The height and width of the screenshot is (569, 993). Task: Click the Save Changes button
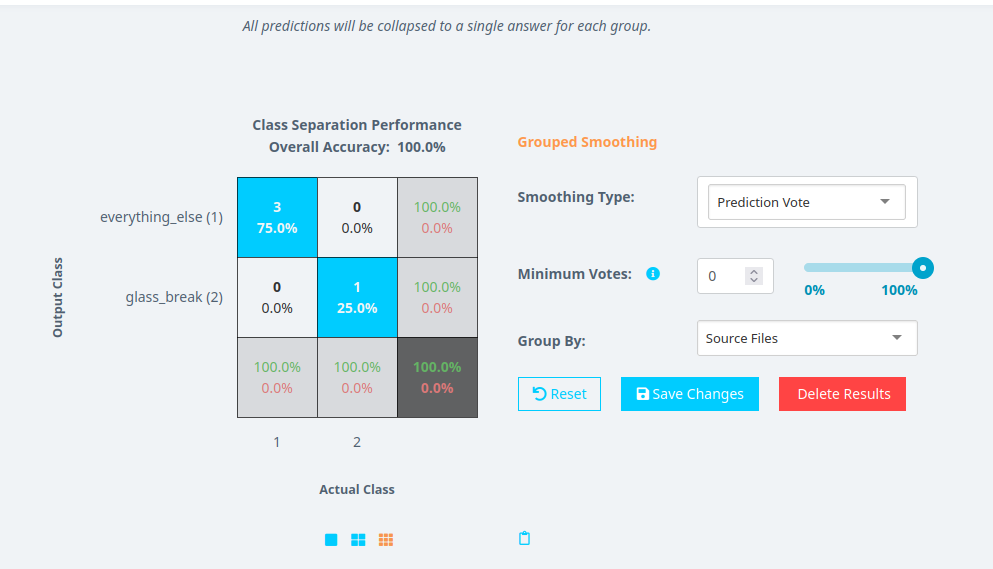689,394
